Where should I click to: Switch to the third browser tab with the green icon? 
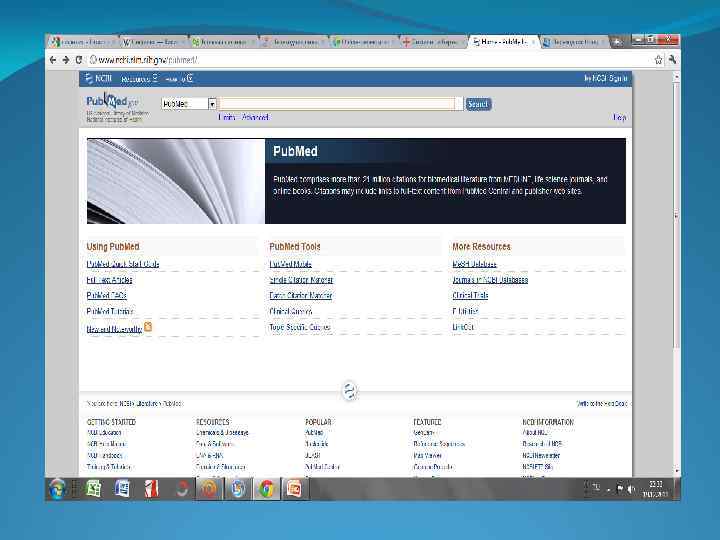pos(224,42)
